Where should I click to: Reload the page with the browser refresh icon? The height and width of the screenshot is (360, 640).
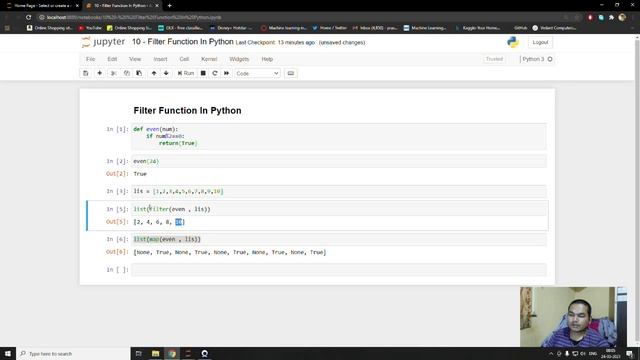pyautogui.click(x=28, y=17)
